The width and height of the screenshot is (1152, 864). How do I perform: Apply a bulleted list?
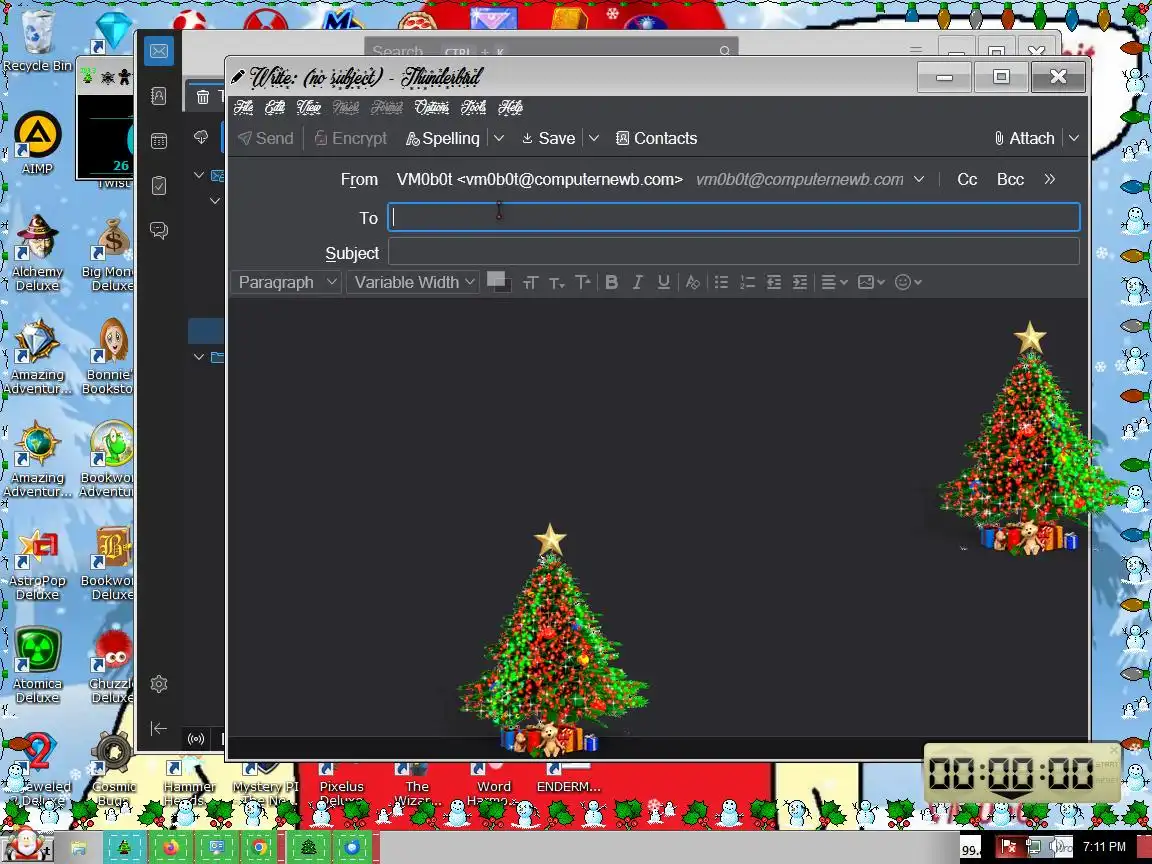[x=721, y=282]
